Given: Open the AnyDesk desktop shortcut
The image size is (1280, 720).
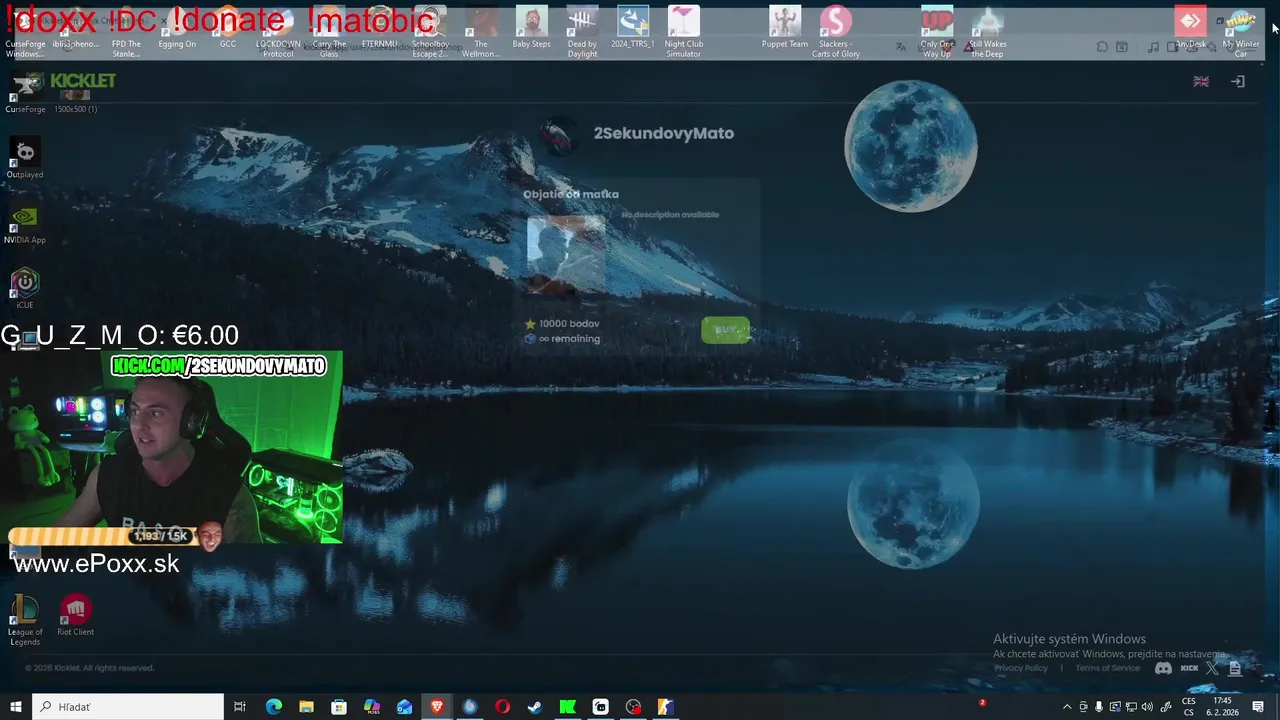Looking at the screenshot, I should 1190,28.
